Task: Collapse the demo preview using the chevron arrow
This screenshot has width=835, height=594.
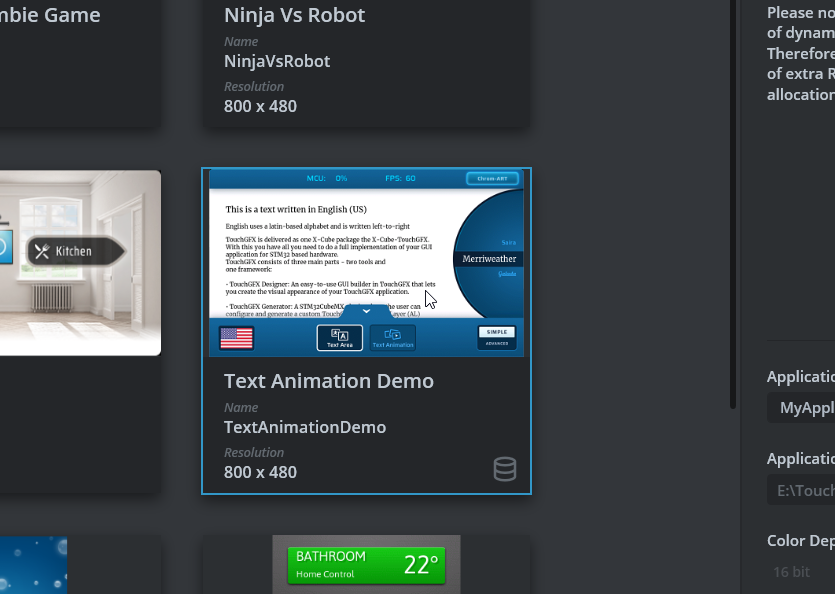Action: pyautogui.click(x=366, y=311)
